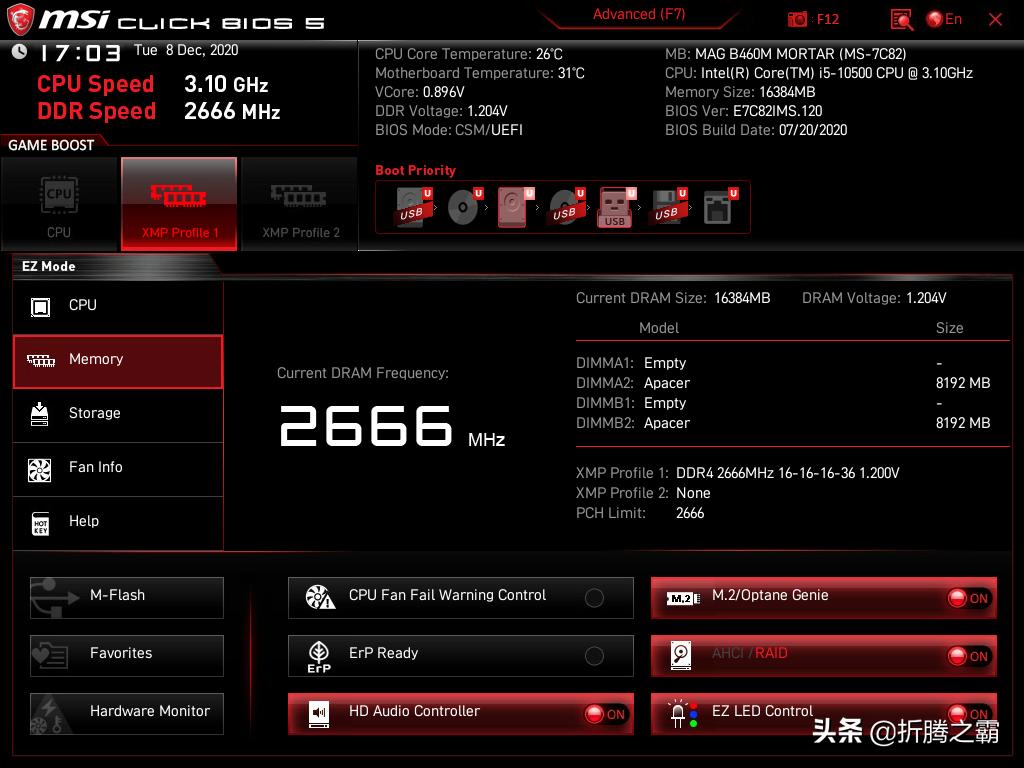Viewport: 1024px width, 768px height.
Task: Open Hardware Monitor
Action: click(x=127, y=713)
